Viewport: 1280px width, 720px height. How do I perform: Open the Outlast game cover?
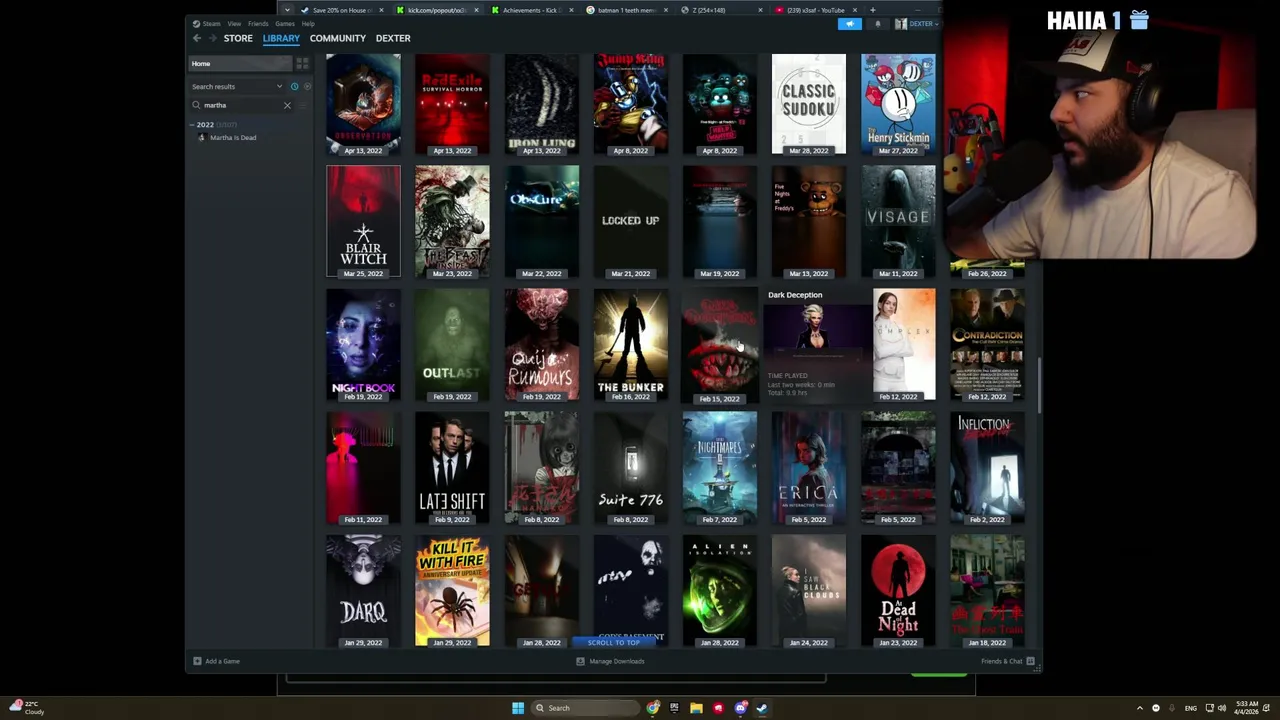452,344
